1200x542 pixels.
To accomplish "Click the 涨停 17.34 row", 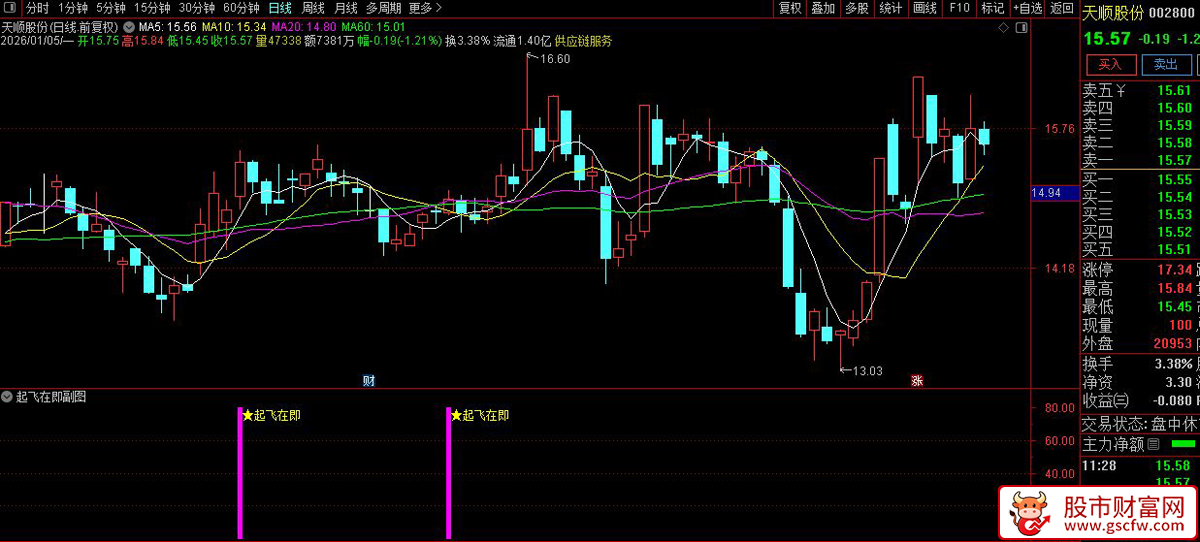I will (1139, 270).
